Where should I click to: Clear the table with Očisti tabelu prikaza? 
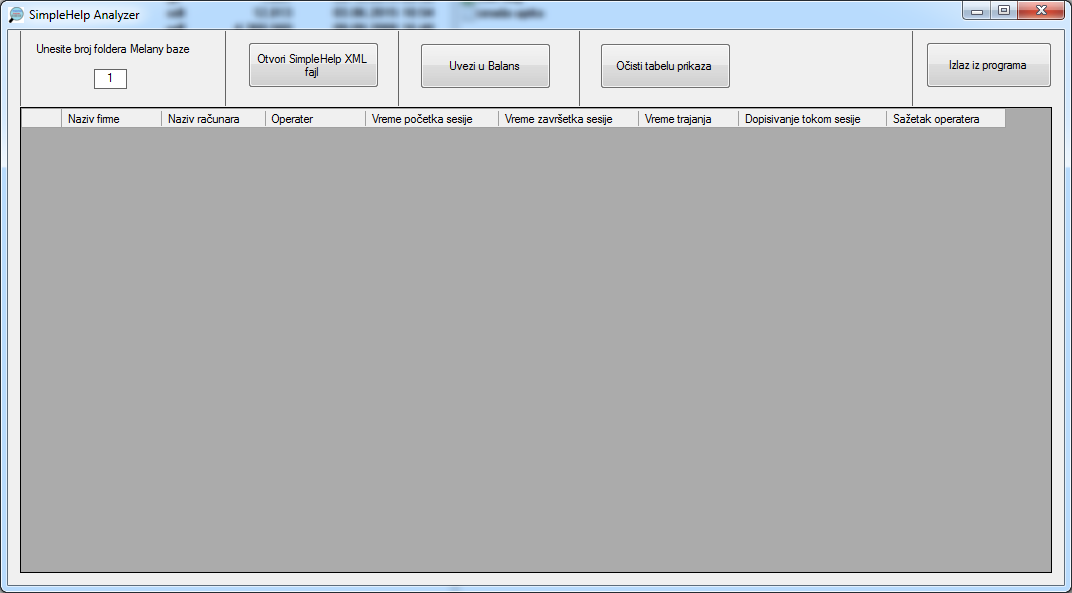665,66
